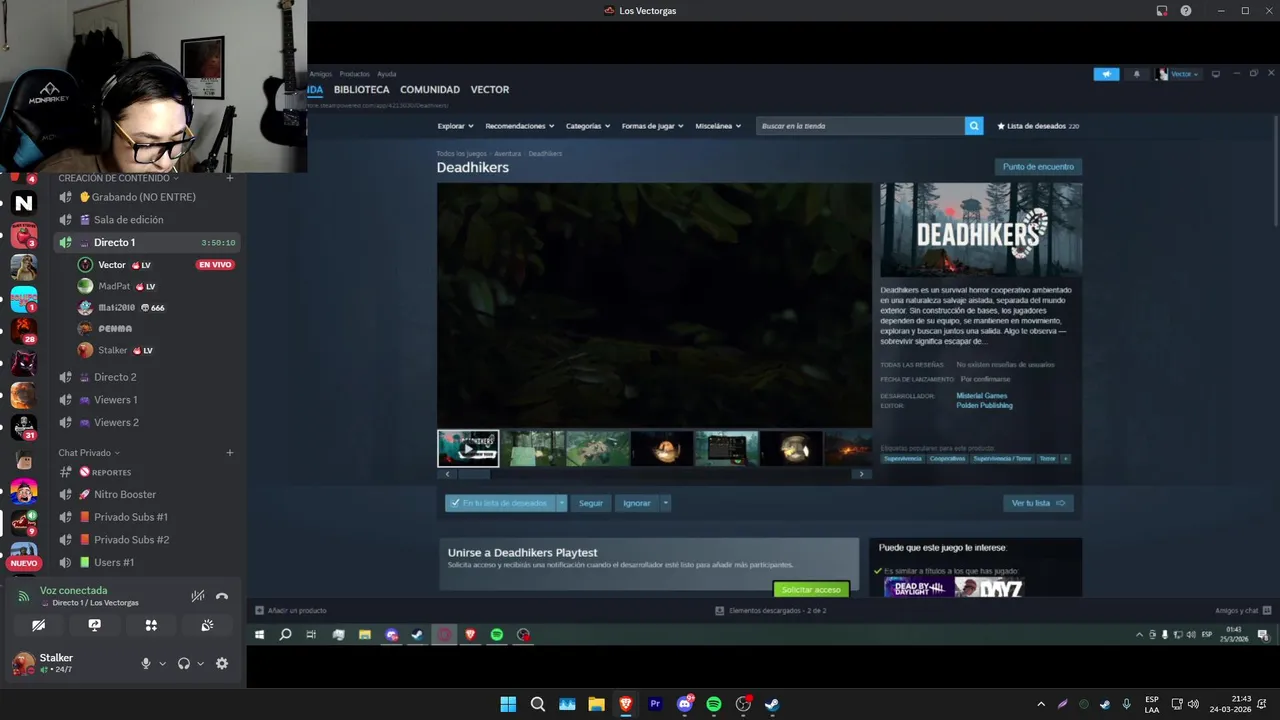Select the trailer video thumbnail
The height and width of the screenshot is (720, 1280).
(468, 449)
